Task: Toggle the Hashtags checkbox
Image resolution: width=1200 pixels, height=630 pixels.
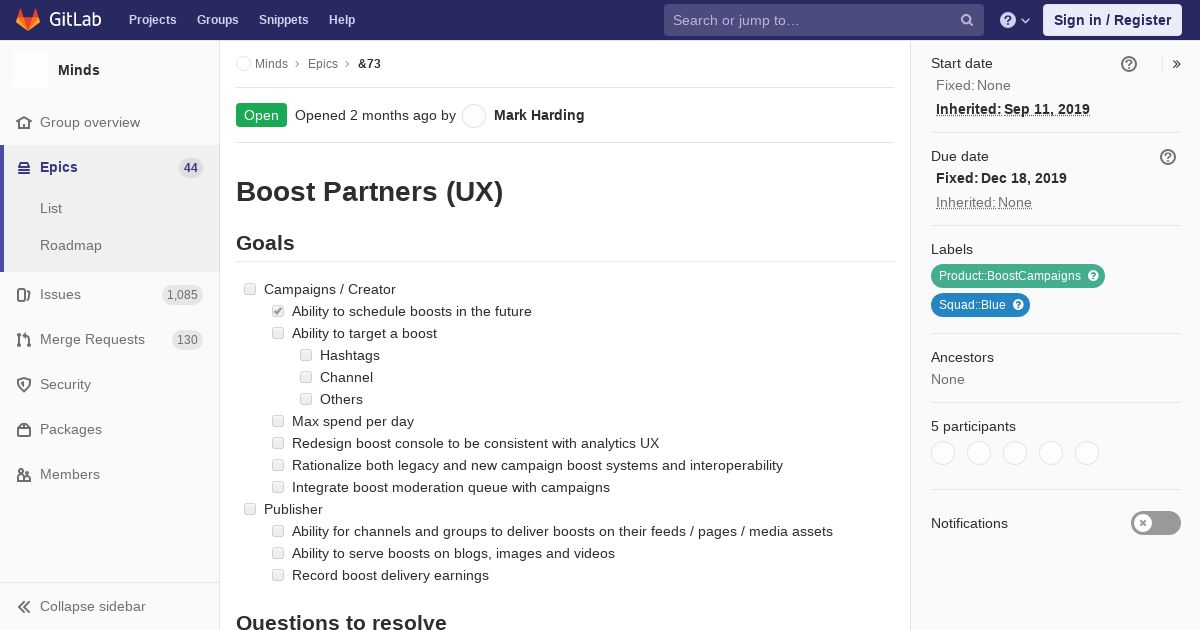Action: (306, 355)
